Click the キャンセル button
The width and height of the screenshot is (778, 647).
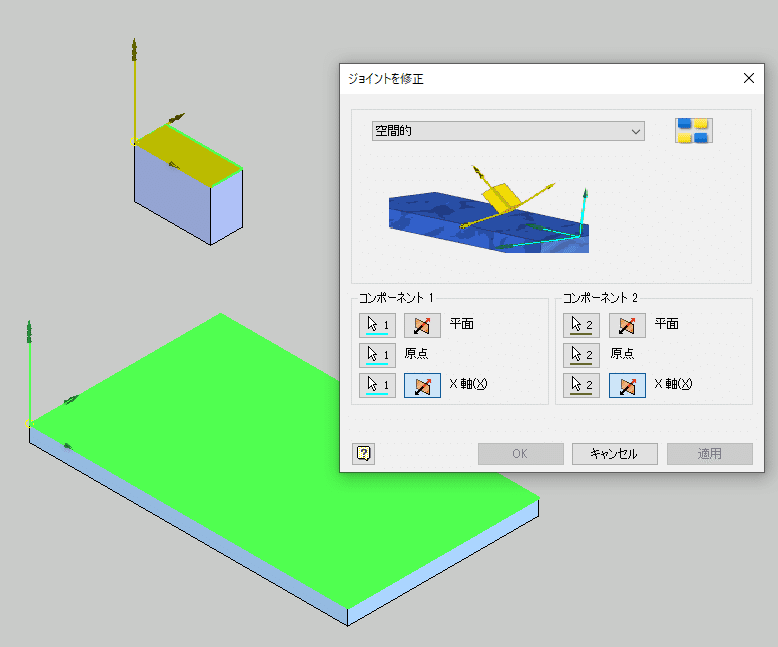[615, 453]
